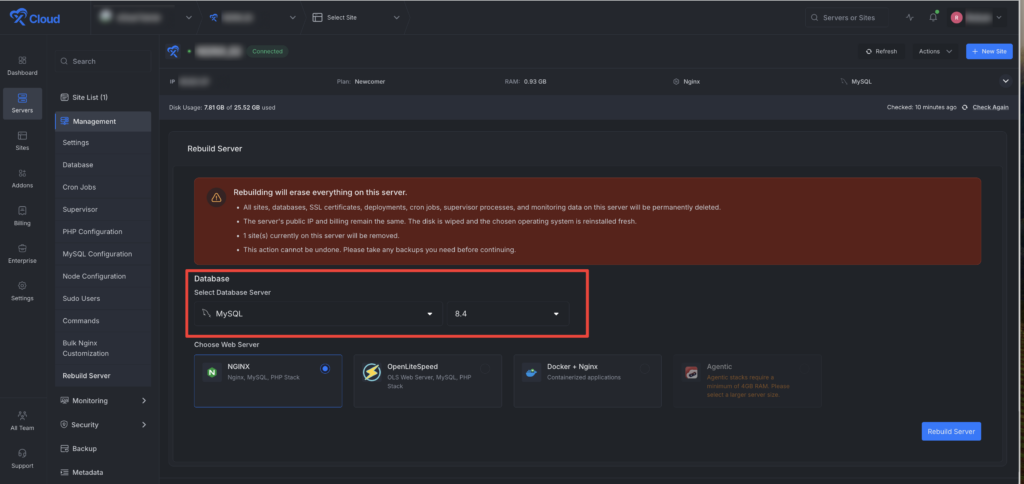Image resolution: width=1024 pixels, height=484 pixels.
Task: Click the New Site button
Action: [989, 52]
